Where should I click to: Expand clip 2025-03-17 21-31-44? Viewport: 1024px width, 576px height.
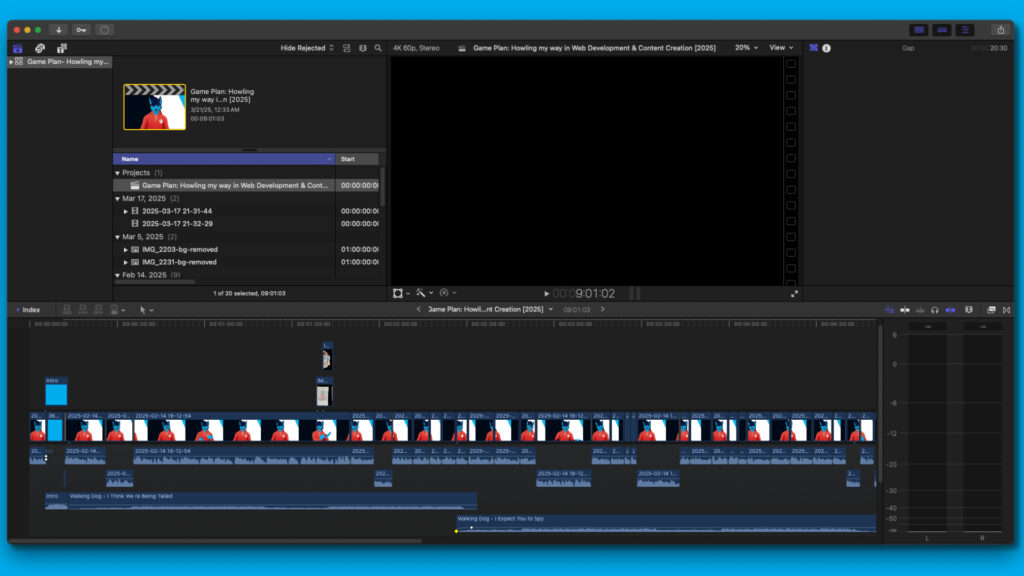pos(125,212)
